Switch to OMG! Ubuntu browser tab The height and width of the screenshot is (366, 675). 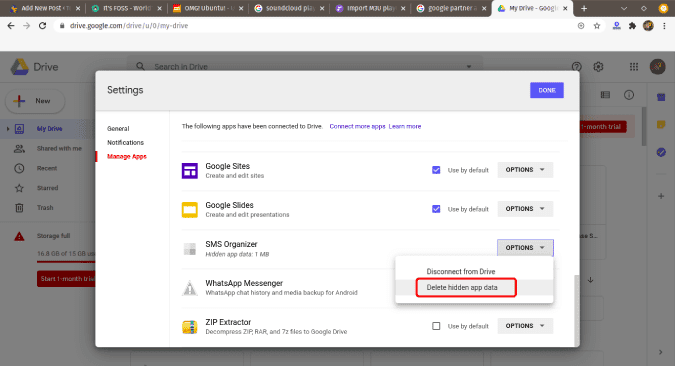[208, 8]
